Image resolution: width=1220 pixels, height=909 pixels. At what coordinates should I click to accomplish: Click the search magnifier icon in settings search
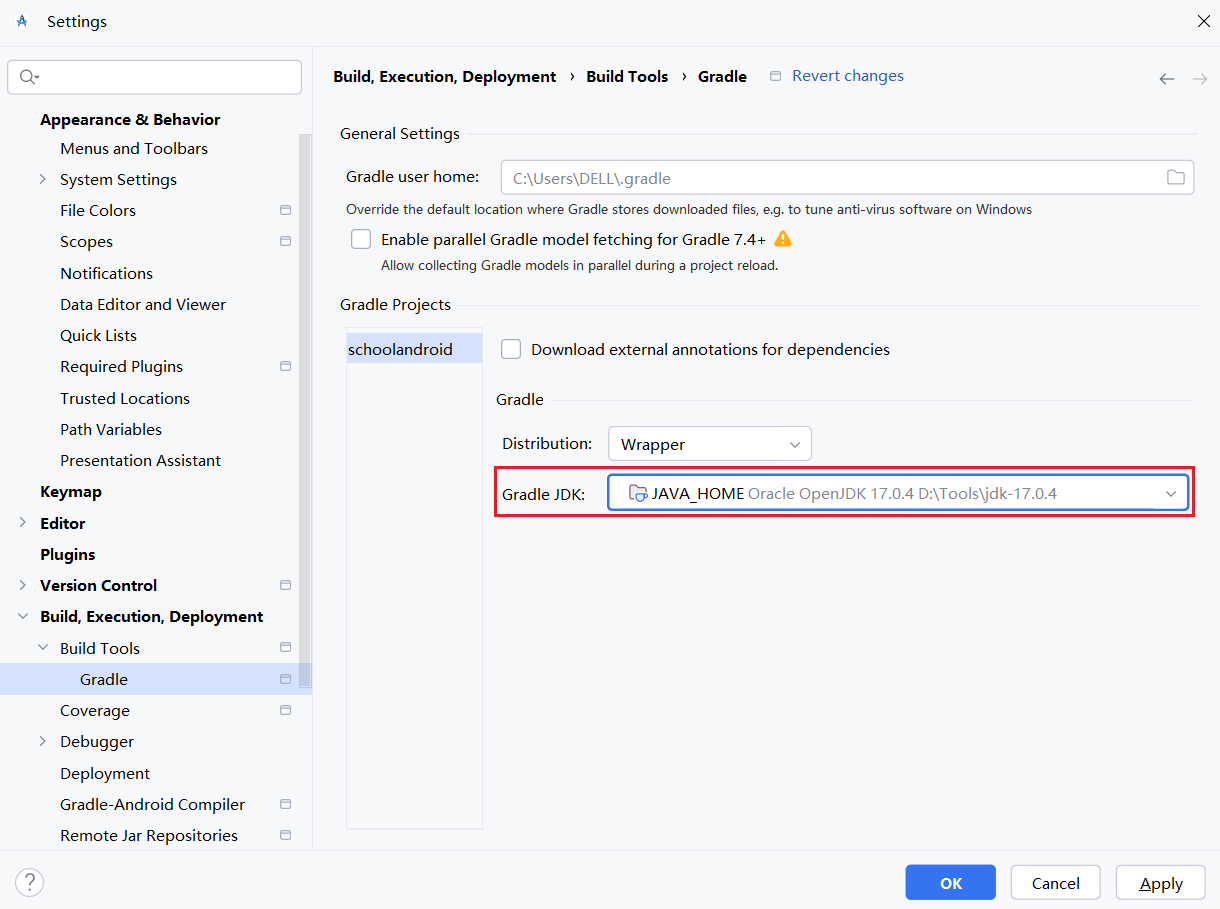pyautogui.click(x=27, y=77)
